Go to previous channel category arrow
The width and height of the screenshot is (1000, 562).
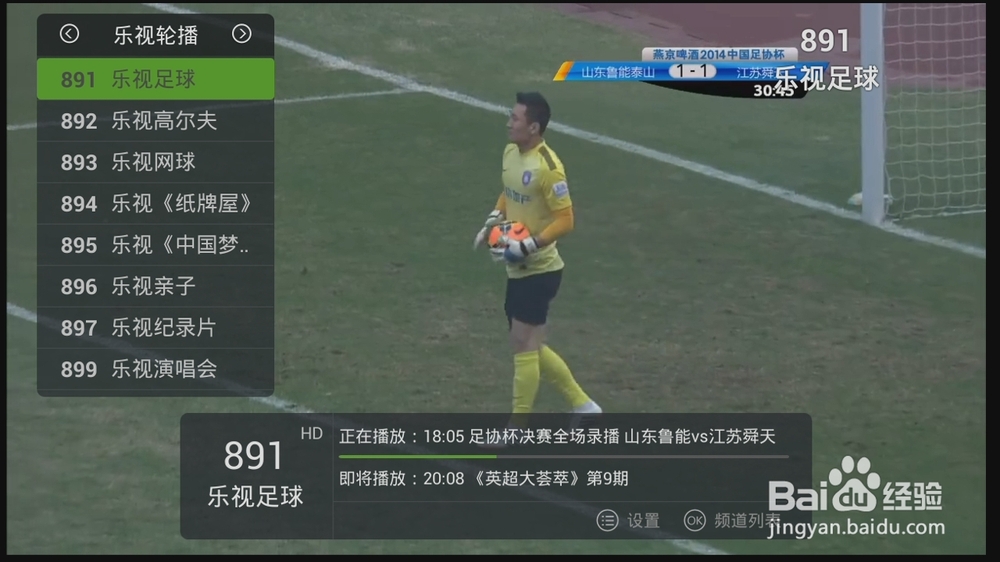pyautogui.click(x=70, y=34)
